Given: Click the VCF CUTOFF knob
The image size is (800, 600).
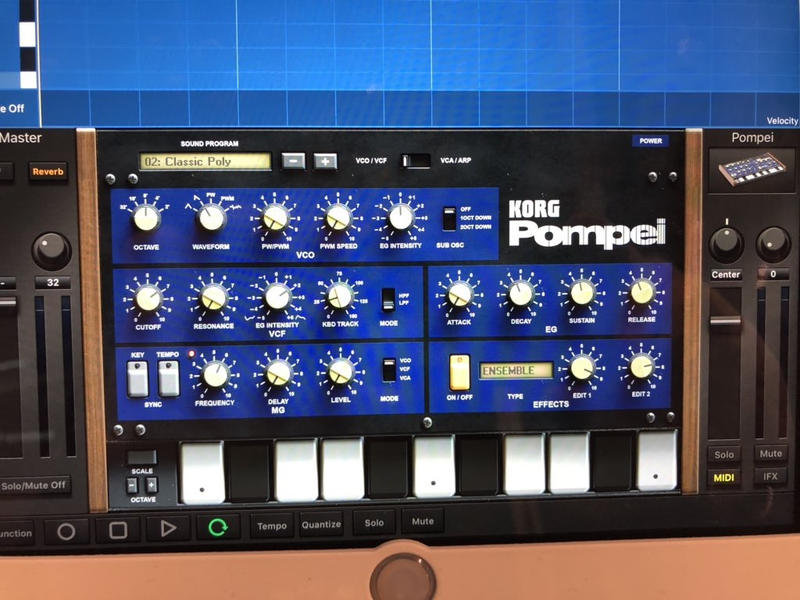Looking at the screenshot, I should pyautogui.click(x=148, y=298).
